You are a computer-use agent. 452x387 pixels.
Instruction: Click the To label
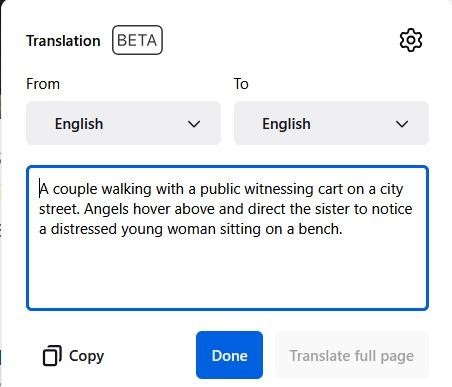point(241,84)
